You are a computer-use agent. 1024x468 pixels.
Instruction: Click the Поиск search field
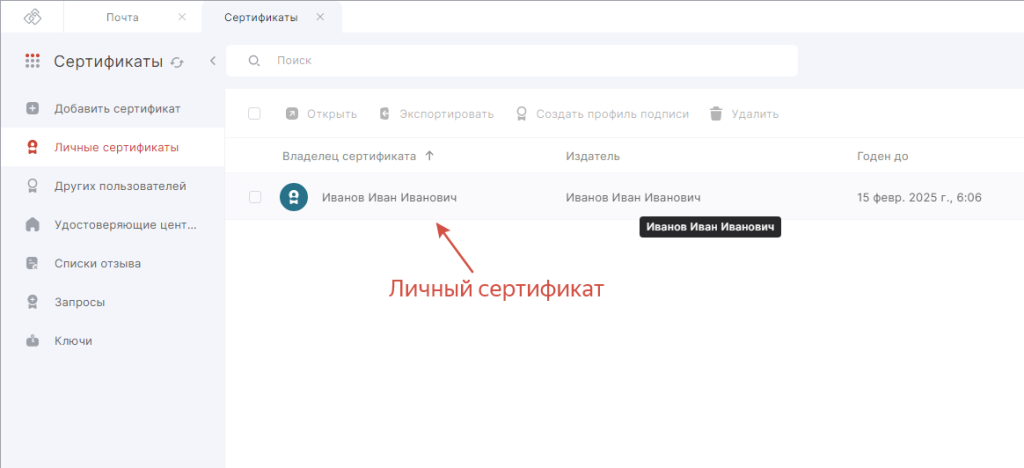point(511,61)
